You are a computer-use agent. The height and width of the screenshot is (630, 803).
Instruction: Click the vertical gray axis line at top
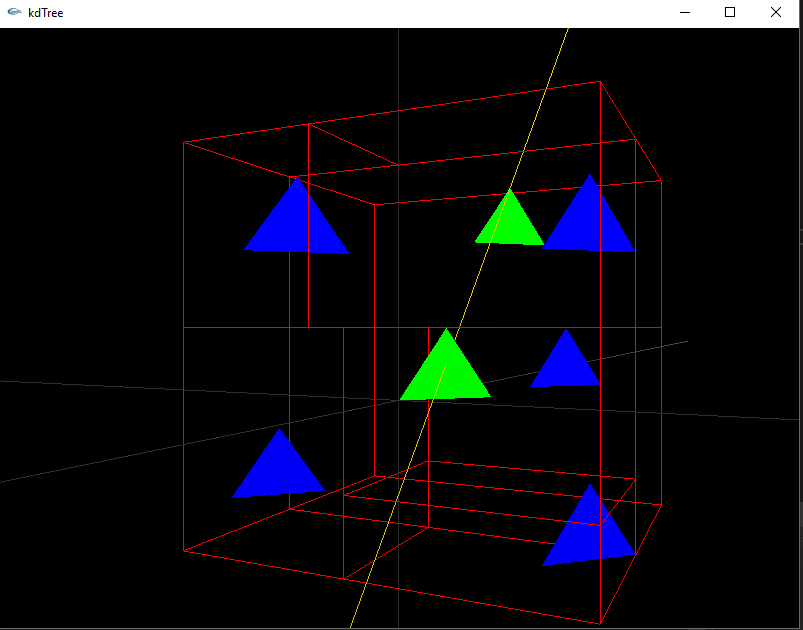[399, 60]
